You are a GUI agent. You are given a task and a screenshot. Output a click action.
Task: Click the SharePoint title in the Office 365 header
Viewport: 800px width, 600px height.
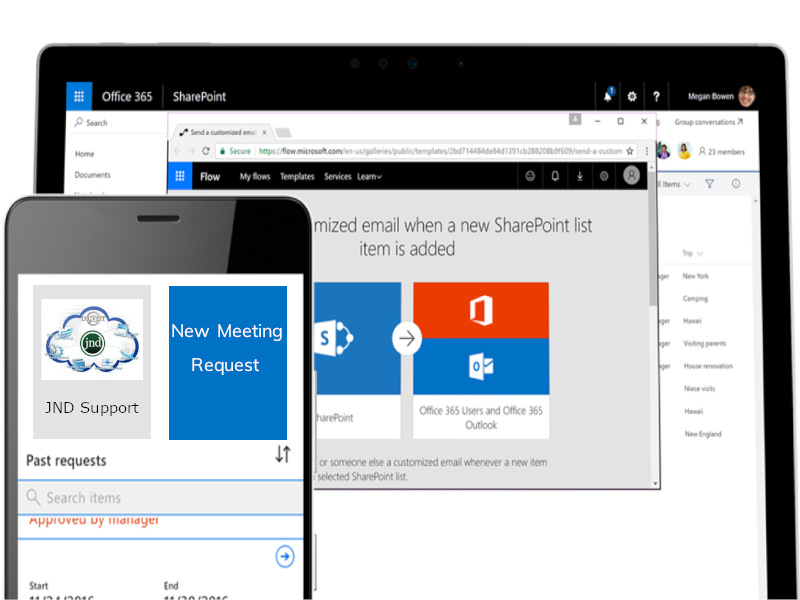[199, 96]
